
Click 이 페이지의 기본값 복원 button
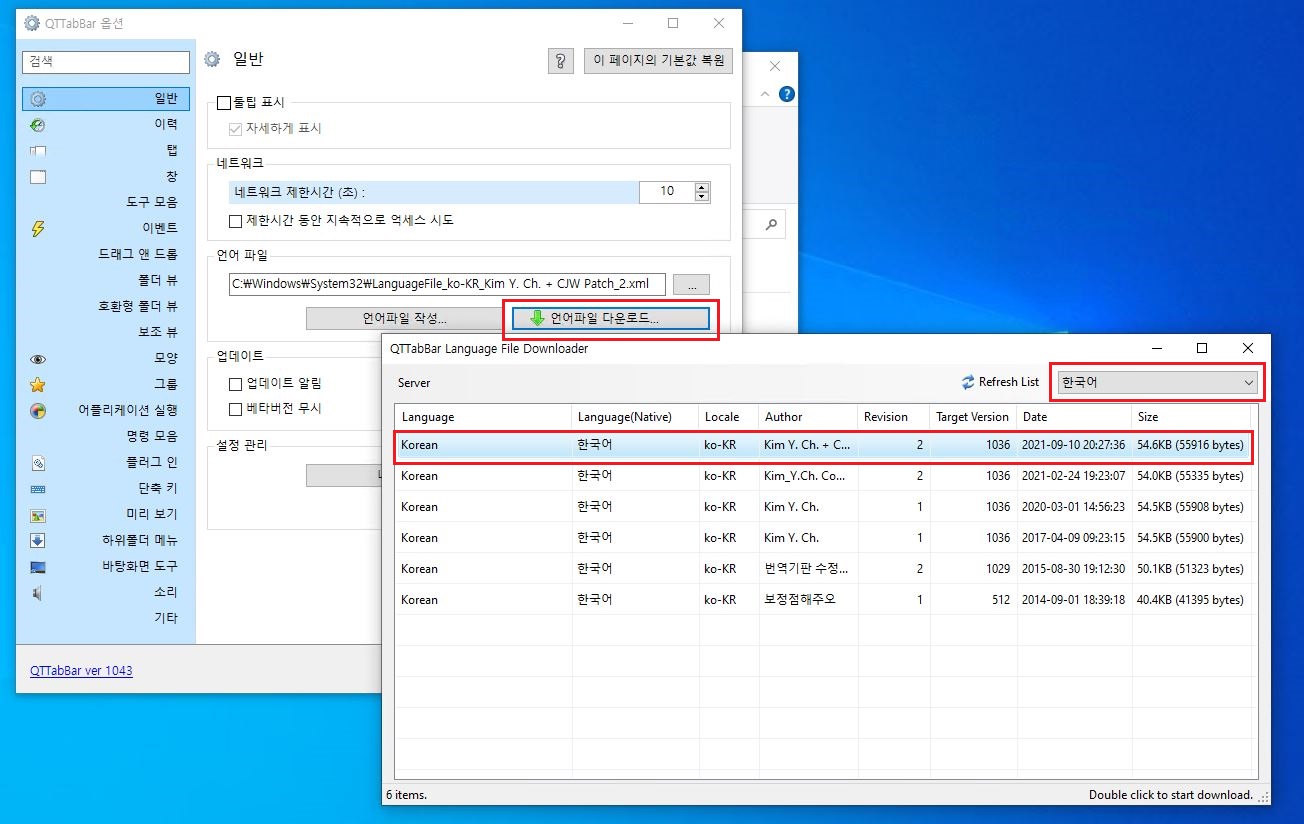(x=658, y=60)
